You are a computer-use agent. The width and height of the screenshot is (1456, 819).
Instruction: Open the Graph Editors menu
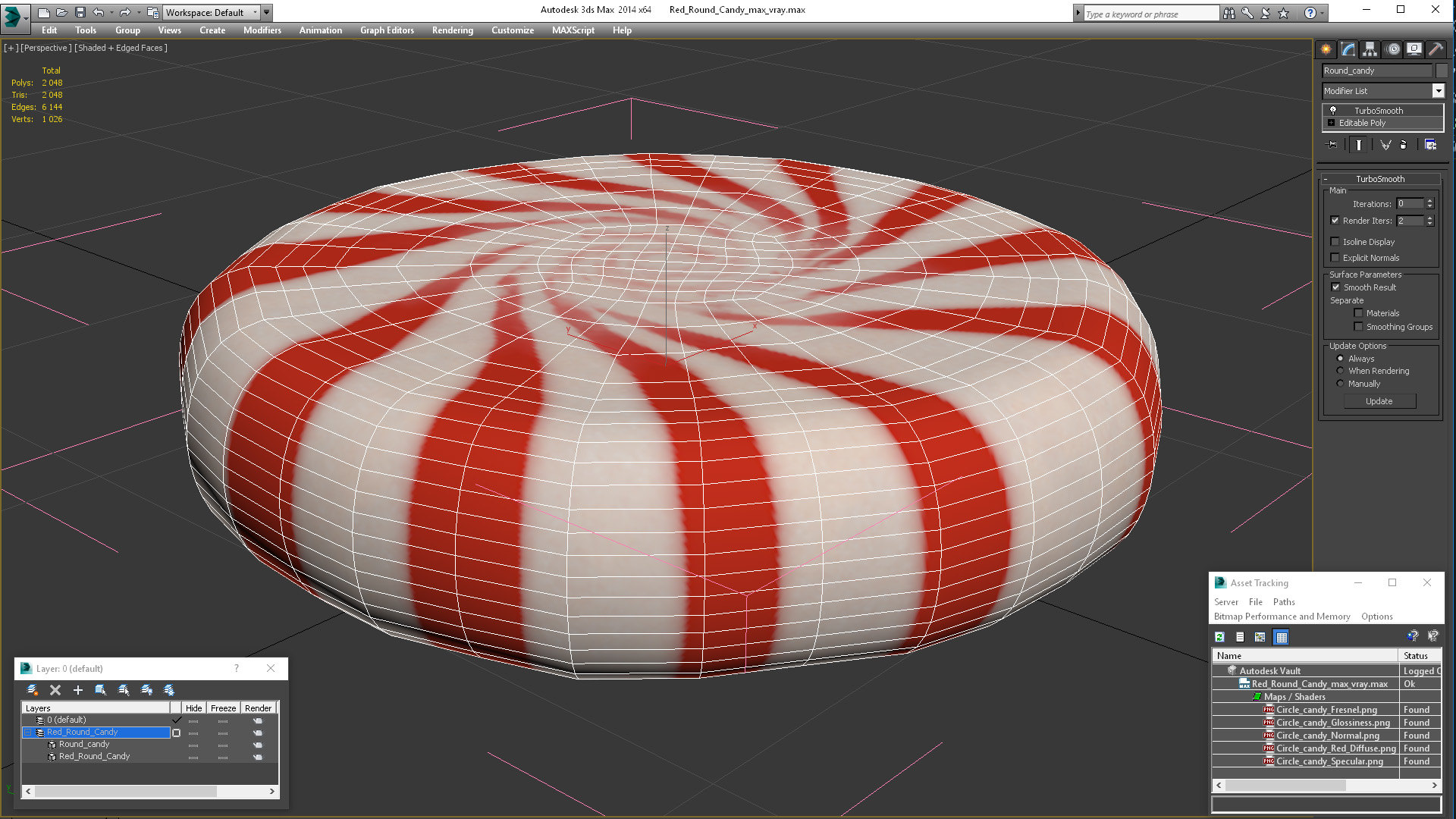(387, 30)
